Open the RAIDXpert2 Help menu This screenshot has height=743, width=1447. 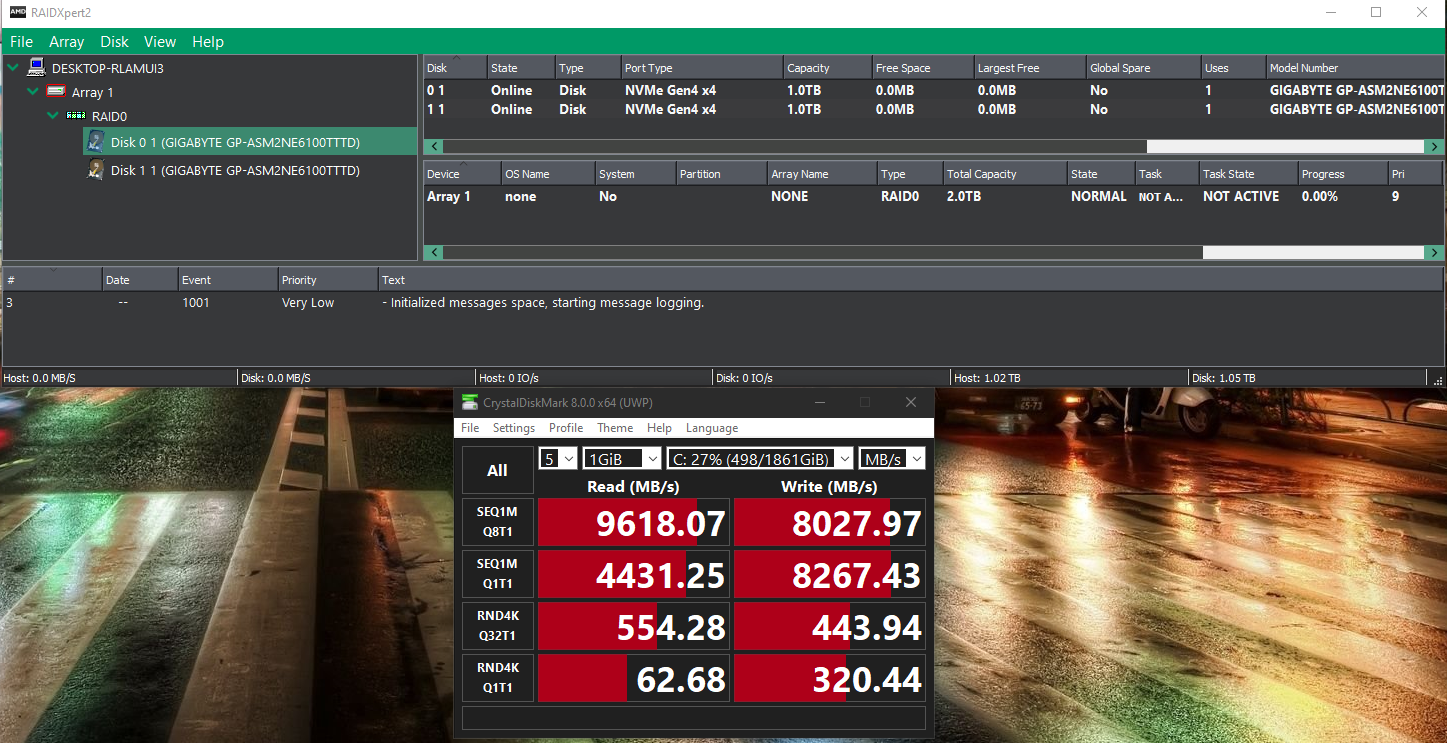pos(208,42)
